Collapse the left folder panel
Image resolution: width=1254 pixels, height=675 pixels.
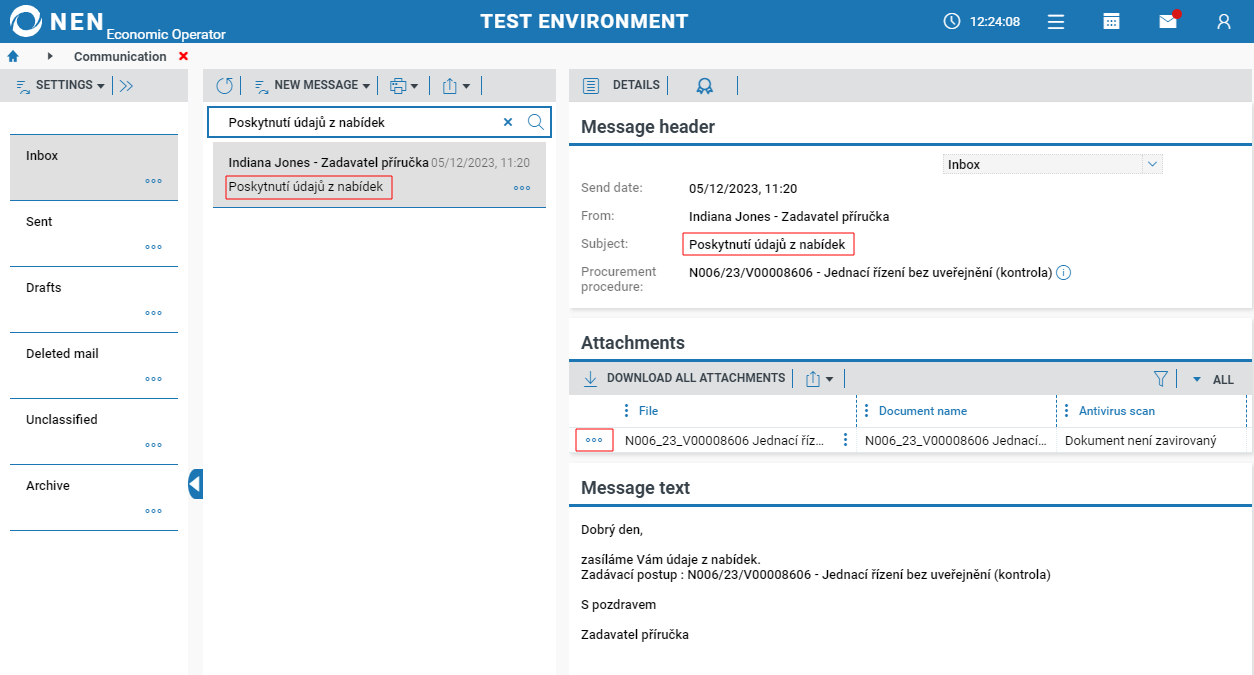click(196, 485)
